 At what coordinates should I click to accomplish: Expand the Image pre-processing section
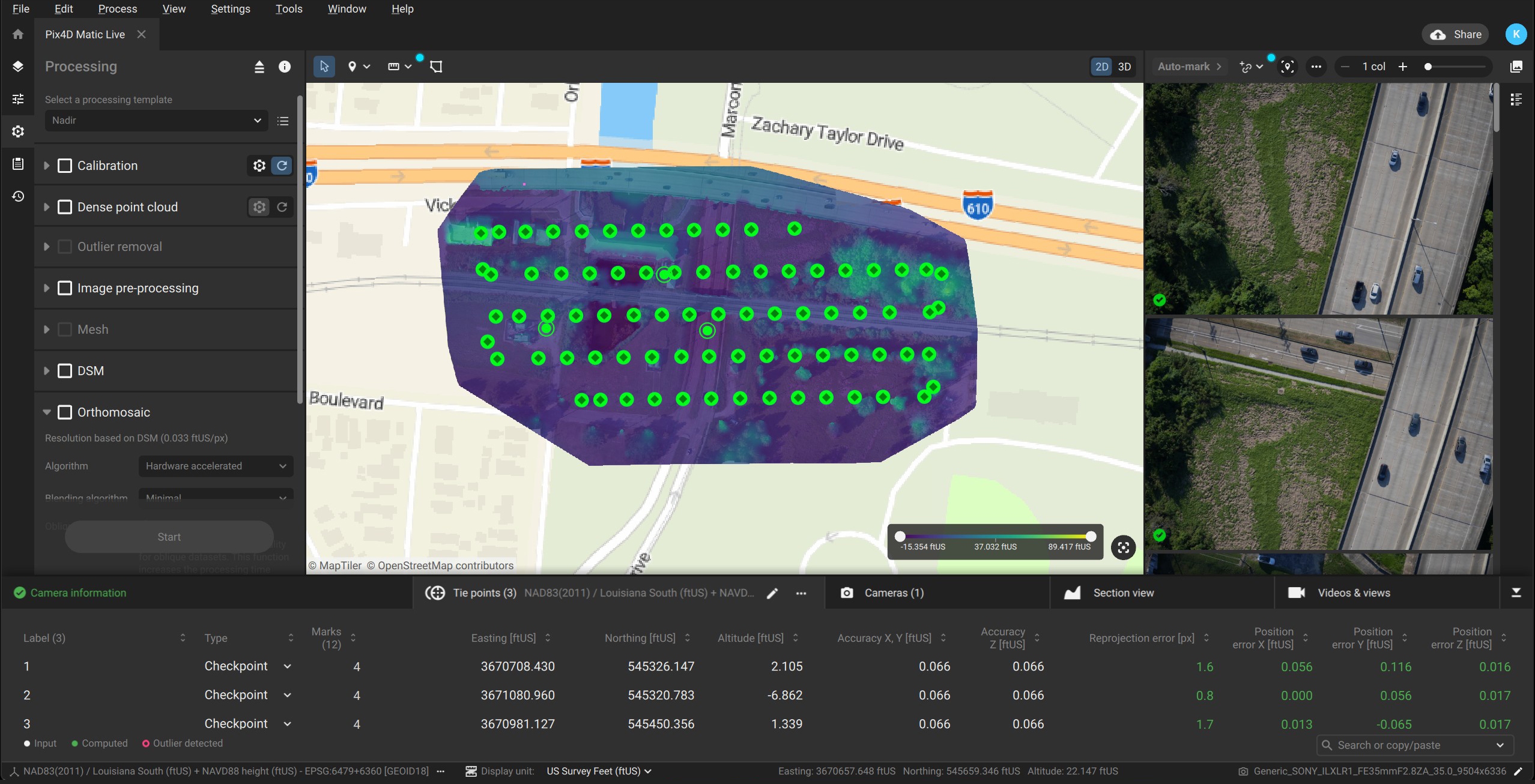(46, 288)
